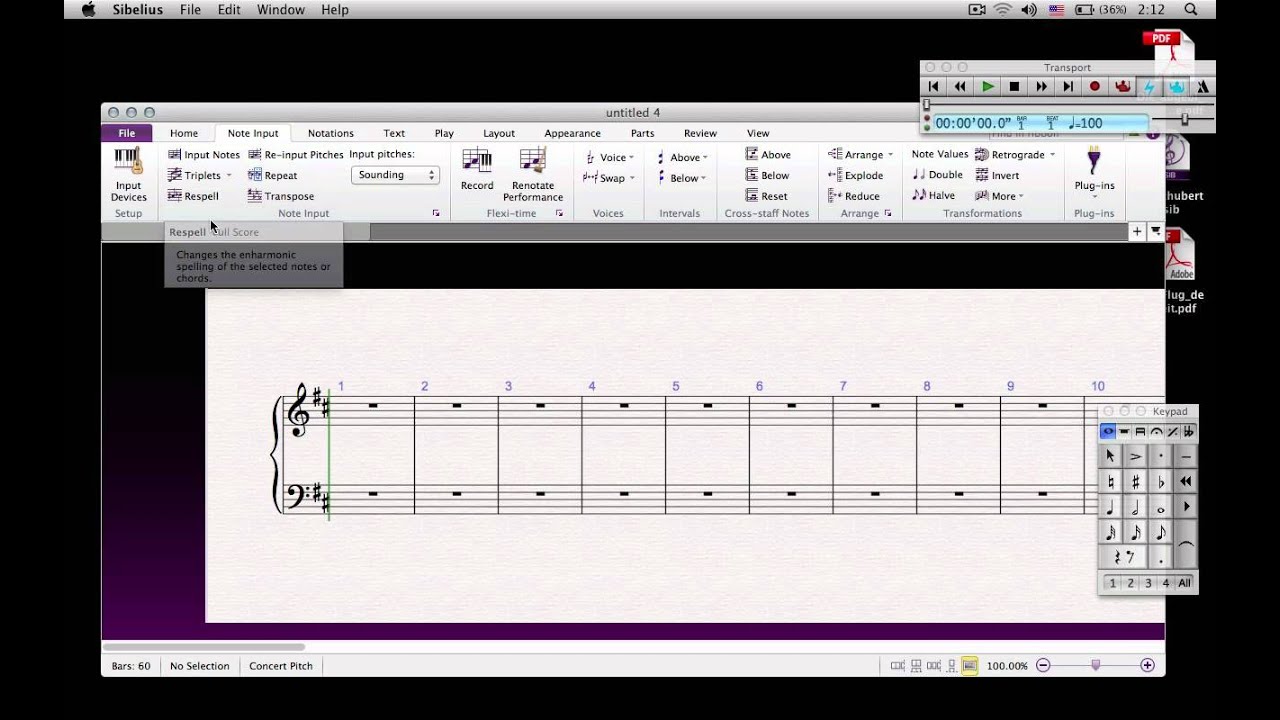1280x720 pixels.
Task: Click the Invert transformation button
Action: tap(997, 175)
